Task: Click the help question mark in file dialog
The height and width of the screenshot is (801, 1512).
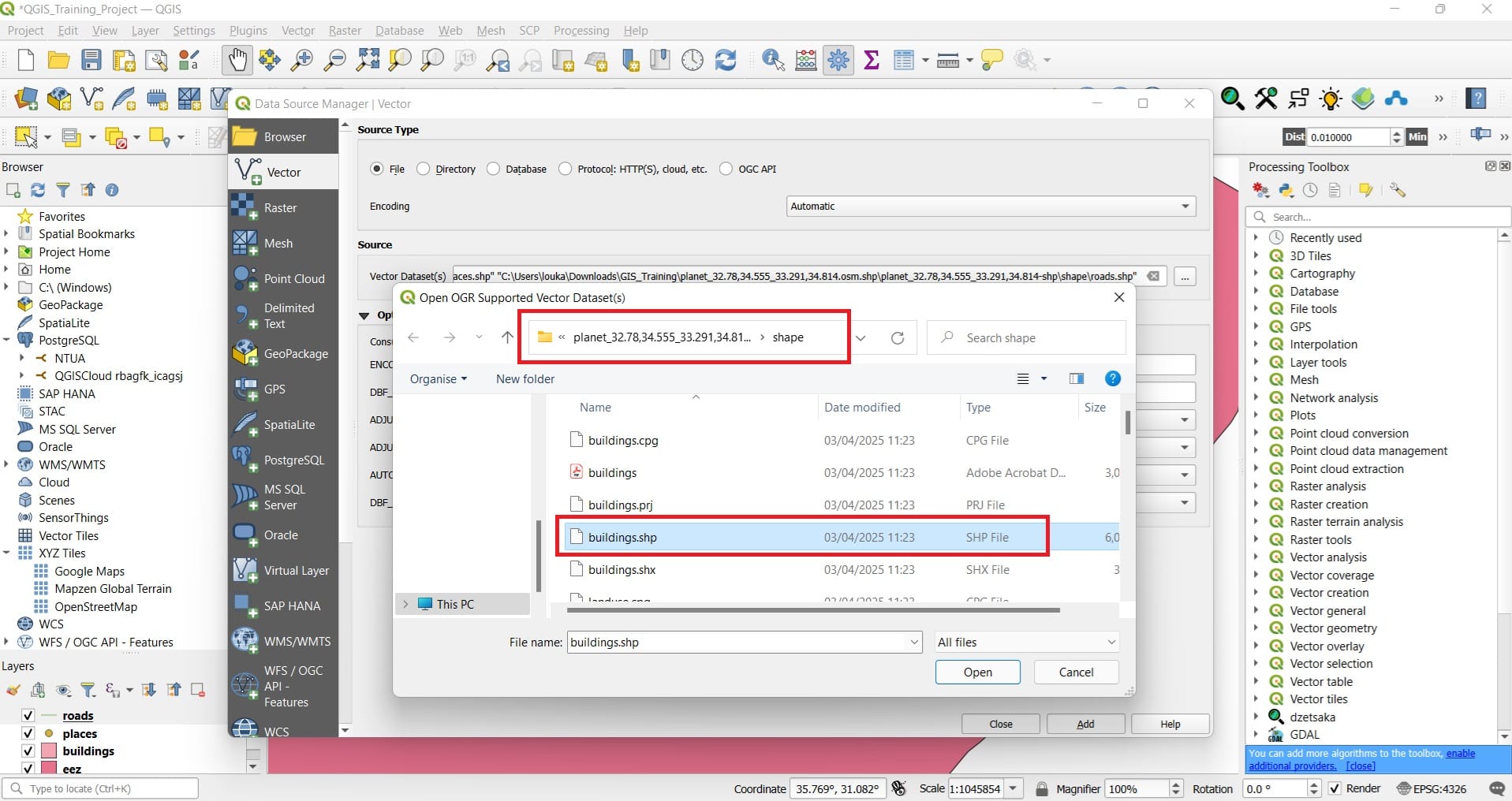Action: click(1112, 378)
